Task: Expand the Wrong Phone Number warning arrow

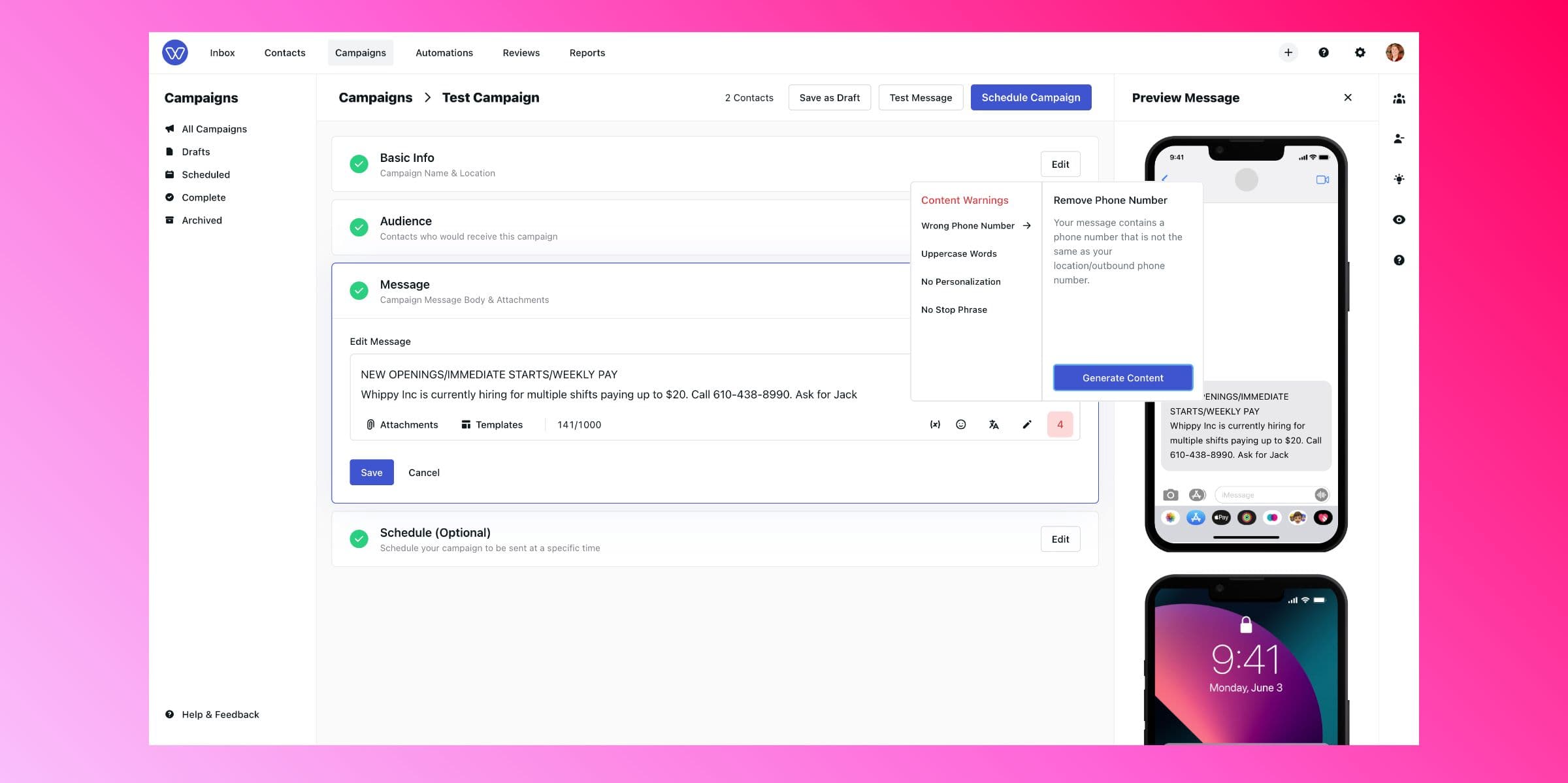Action: point(1027,226)
